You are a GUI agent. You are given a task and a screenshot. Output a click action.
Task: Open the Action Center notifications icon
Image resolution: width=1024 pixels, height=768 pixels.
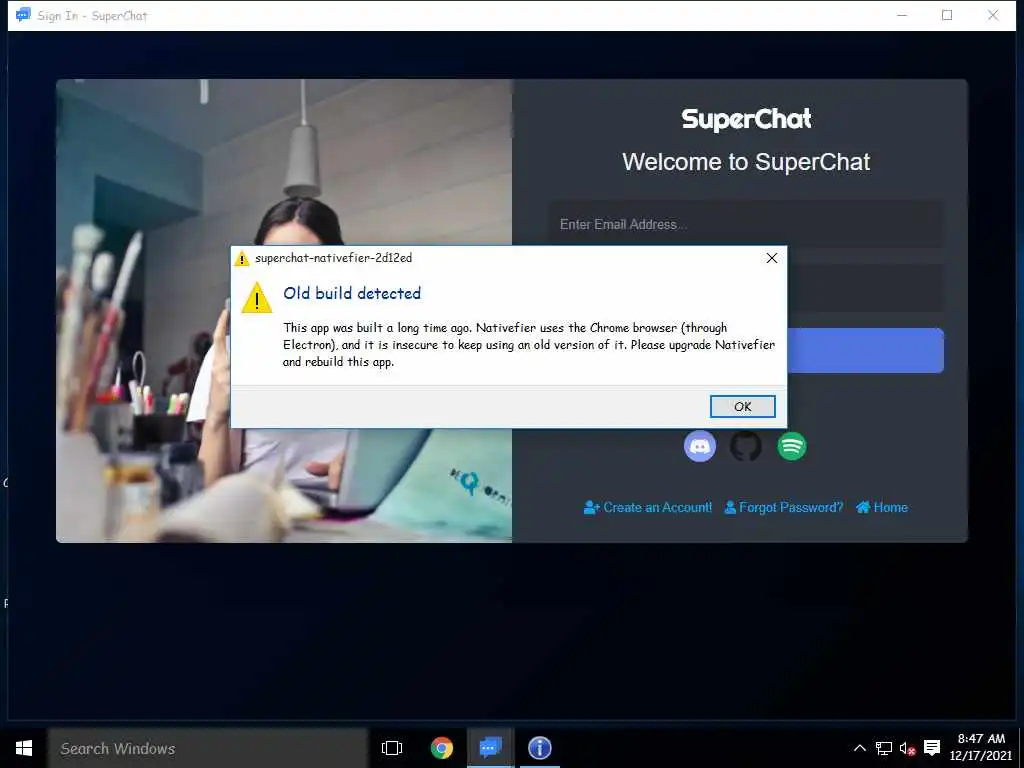932,748
